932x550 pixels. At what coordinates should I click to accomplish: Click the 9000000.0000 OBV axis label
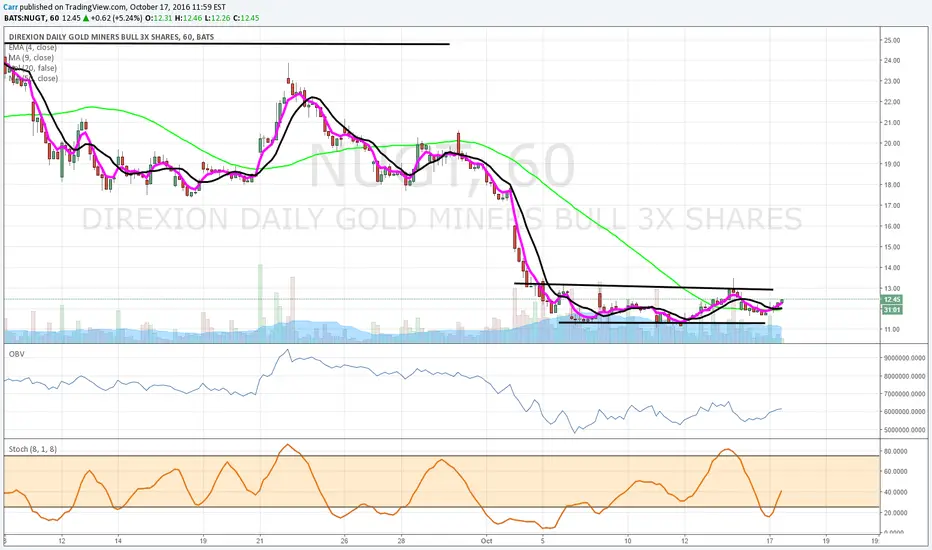(x=905, y=358)
